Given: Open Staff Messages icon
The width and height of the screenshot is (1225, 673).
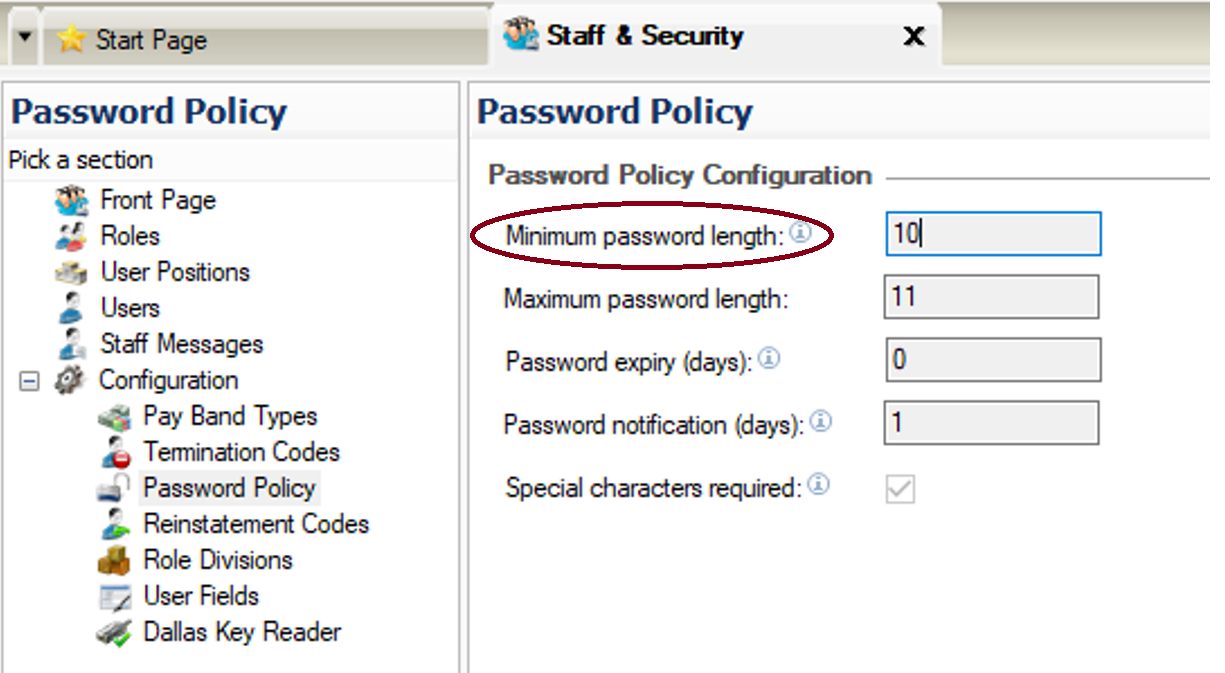Looking at the screenshot, I should pyautogui.click(x=71, y=344).
